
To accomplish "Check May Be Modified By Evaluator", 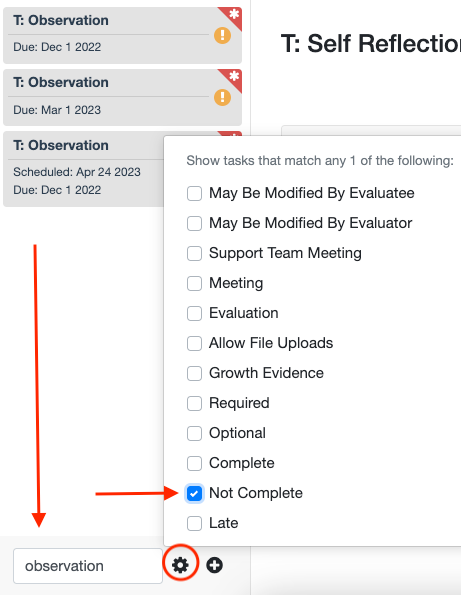I will (194, 224).
